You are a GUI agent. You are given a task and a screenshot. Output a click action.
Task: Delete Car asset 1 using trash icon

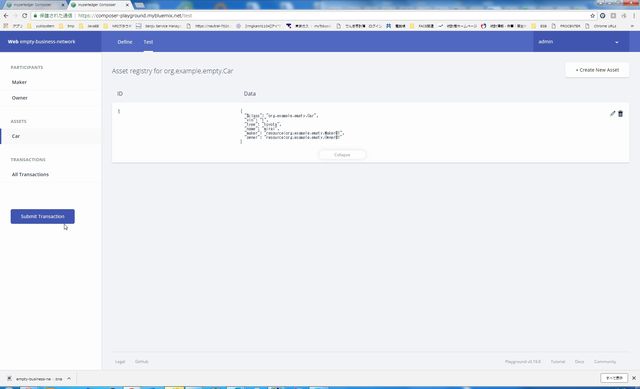click(x=620, y=113)
